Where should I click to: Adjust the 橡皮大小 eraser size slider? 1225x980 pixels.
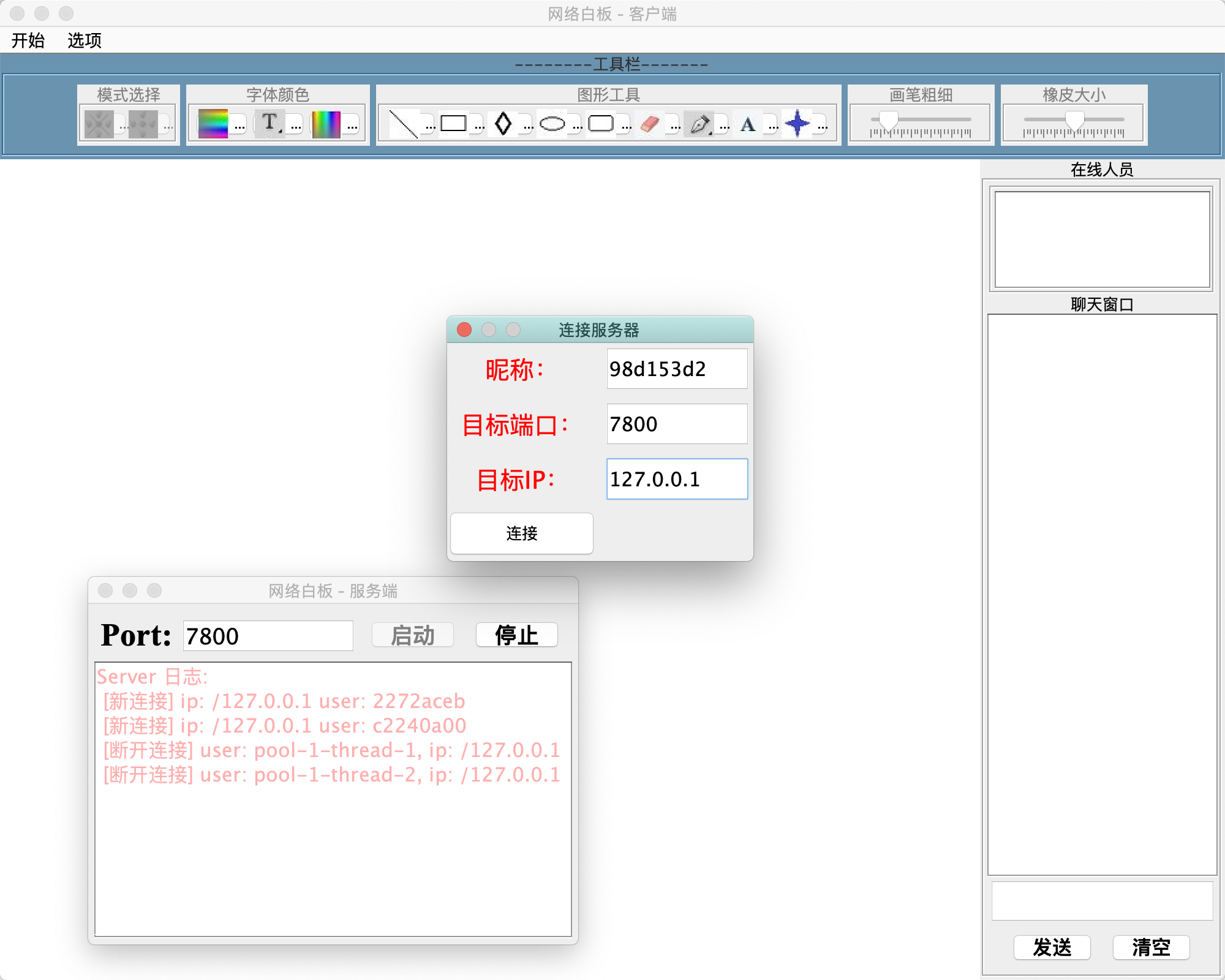1074,124
